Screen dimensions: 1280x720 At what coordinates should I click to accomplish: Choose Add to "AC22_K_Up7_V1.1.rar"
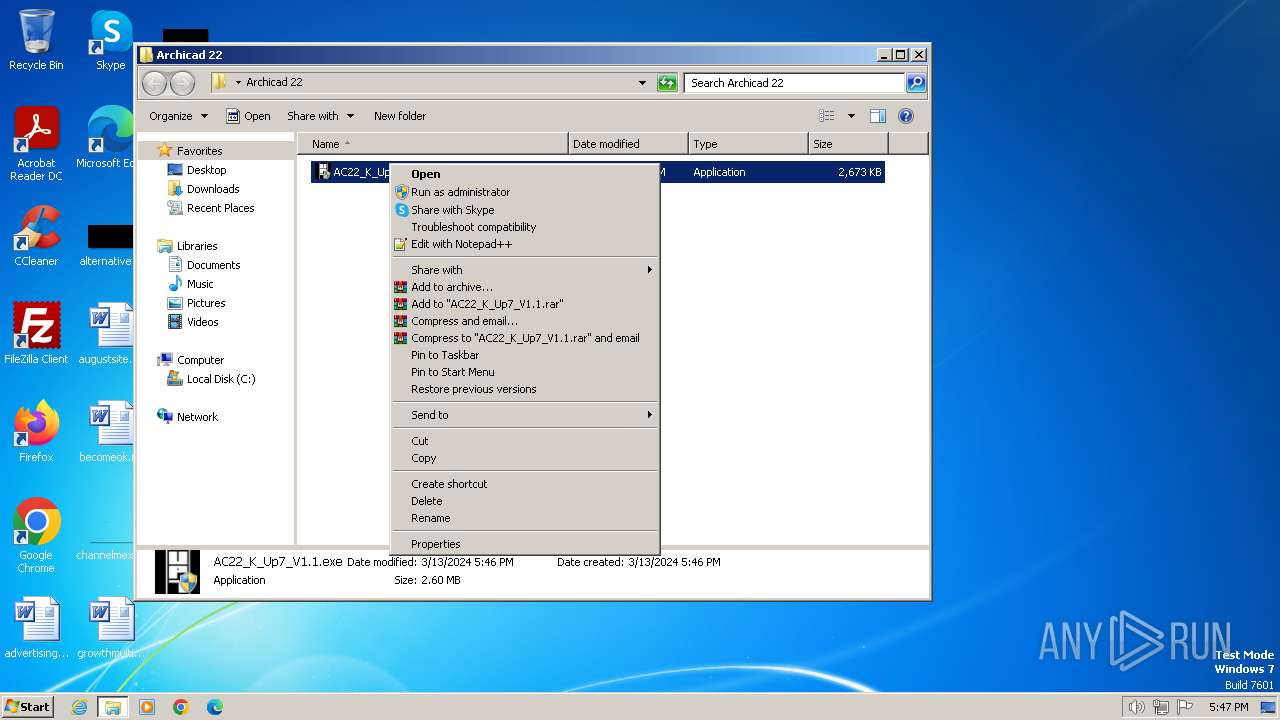525,303
